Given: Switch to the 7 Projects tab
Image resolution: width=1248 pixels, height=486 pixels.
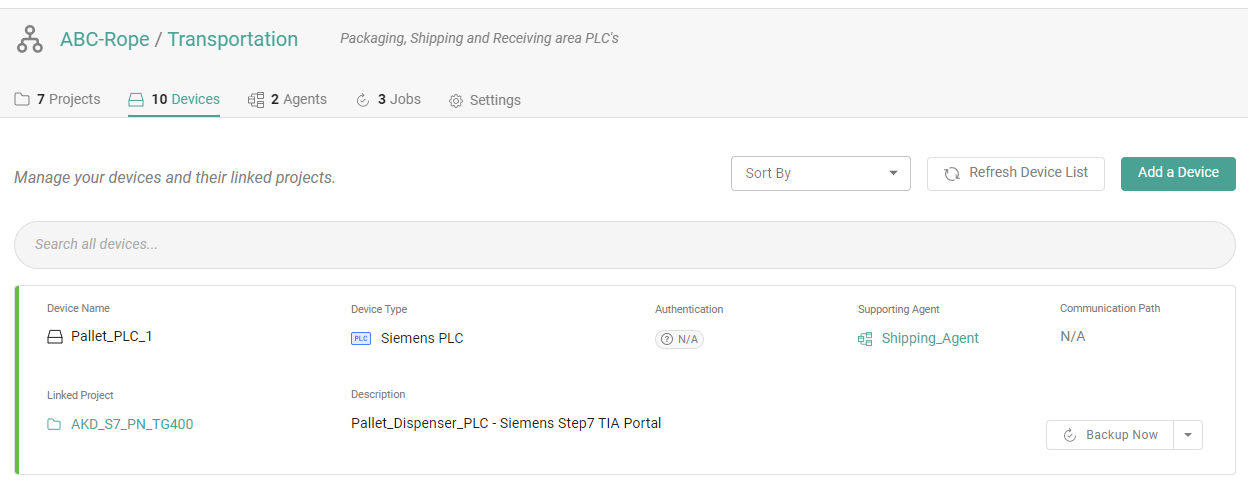Looking at the screenshot, I should [58, 100].
